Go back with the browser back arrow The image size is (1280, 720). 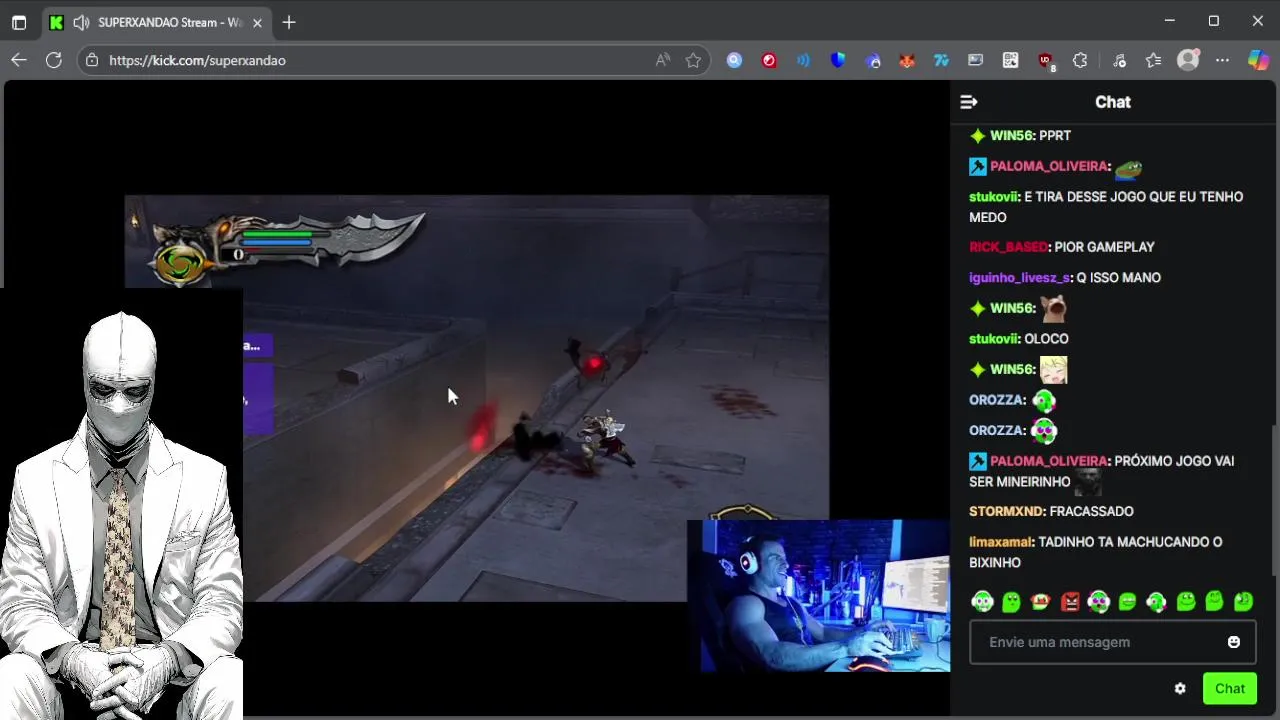pyautogui.click(x=19, y=60)
